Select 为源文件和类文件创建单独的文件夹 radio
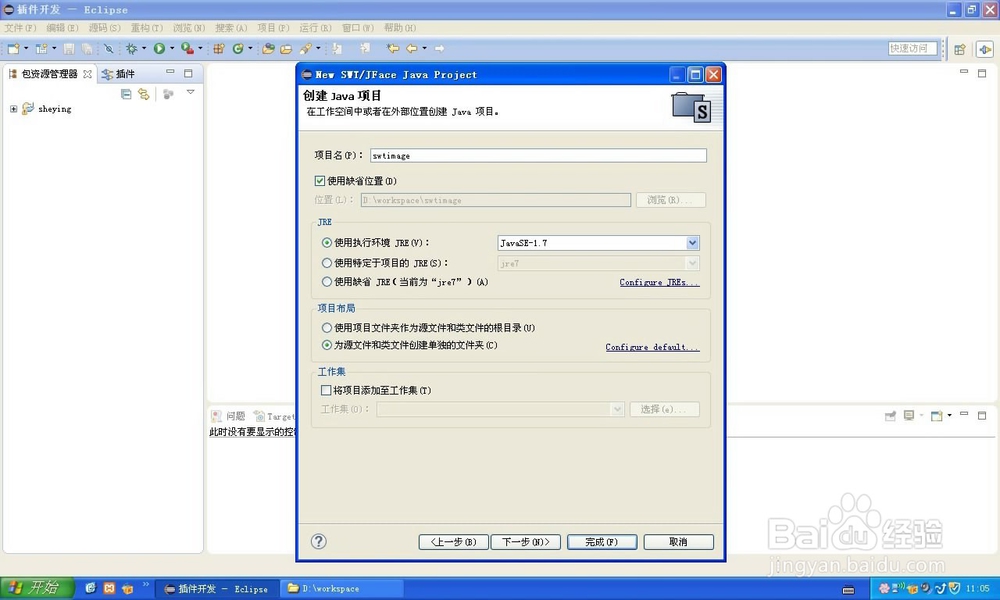1000x600 pixels. pyautogui.click(x=327, y=345)
